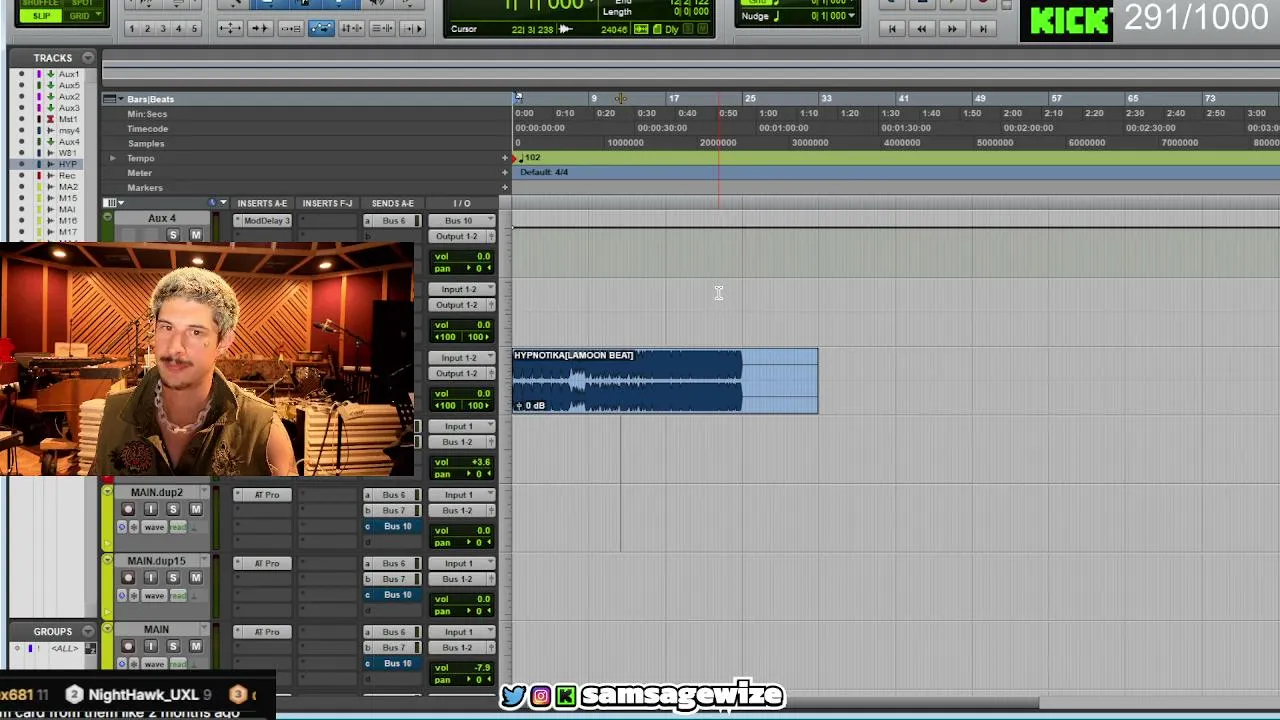Click bar 33 on the Bars|Beats ruler
This screenshot has width=1280, height=720.
(826, 98)
